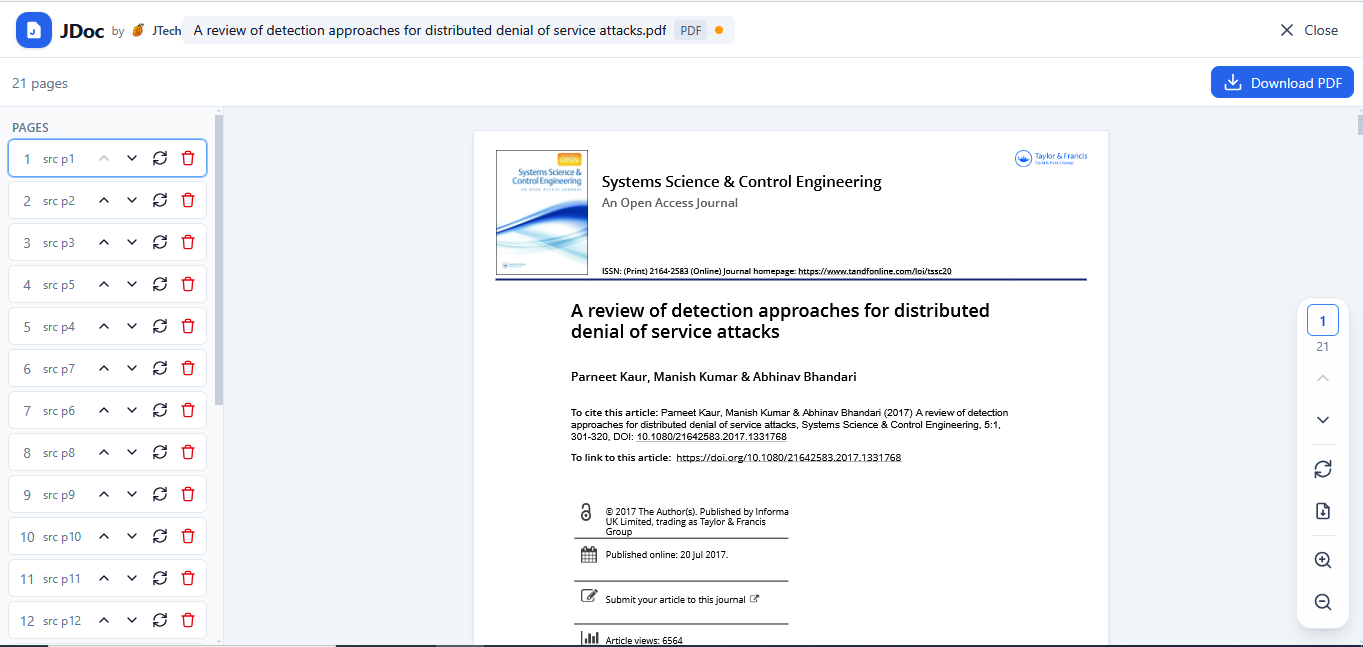Screen dimensions: 1363x647
Task: Go to previous page in viewer
Action: pos(1323,378)
